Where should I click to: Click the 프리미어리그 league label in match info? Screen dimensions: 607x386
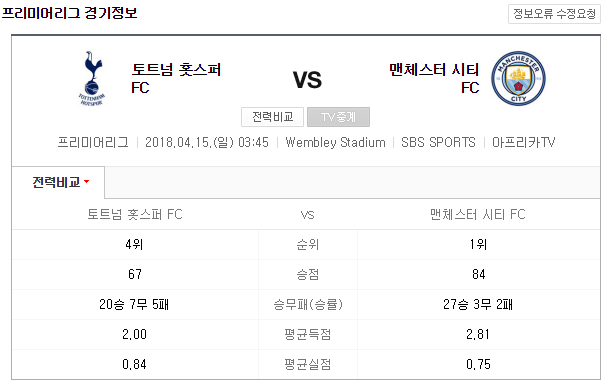coord(93,142)
